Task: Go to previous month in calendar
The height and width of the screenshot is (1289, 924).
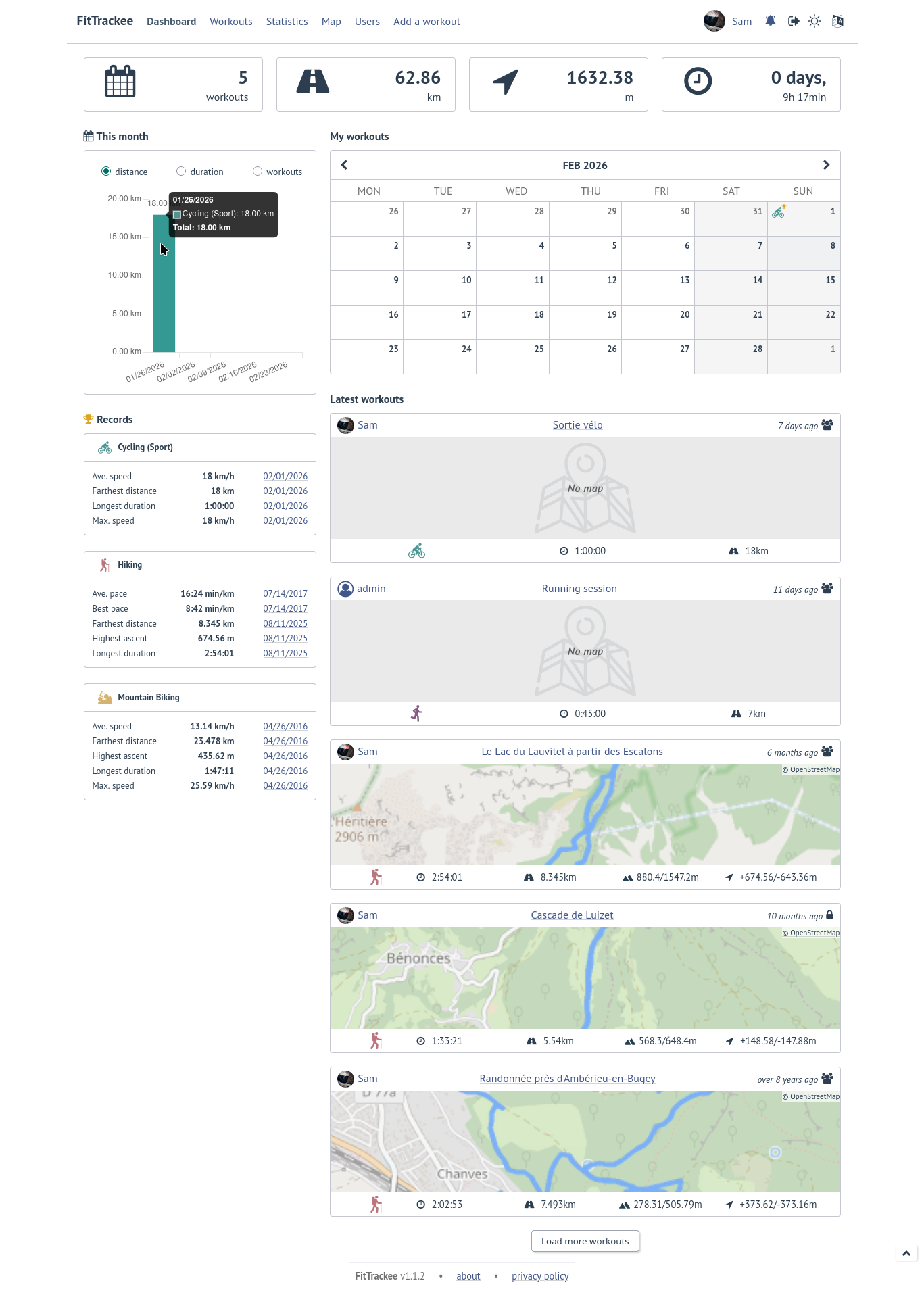Action: click(x=345, y=165)
